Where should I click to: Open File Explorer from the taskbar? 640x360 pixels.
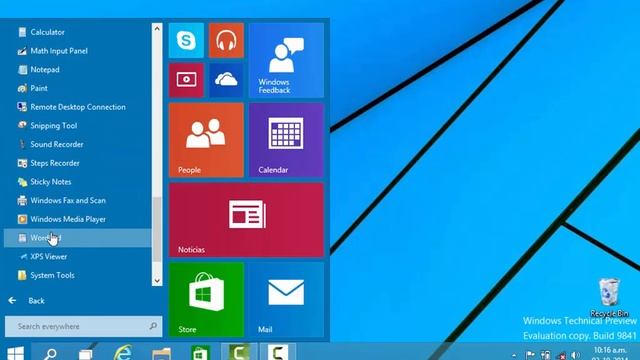click(x=161, y=353)
